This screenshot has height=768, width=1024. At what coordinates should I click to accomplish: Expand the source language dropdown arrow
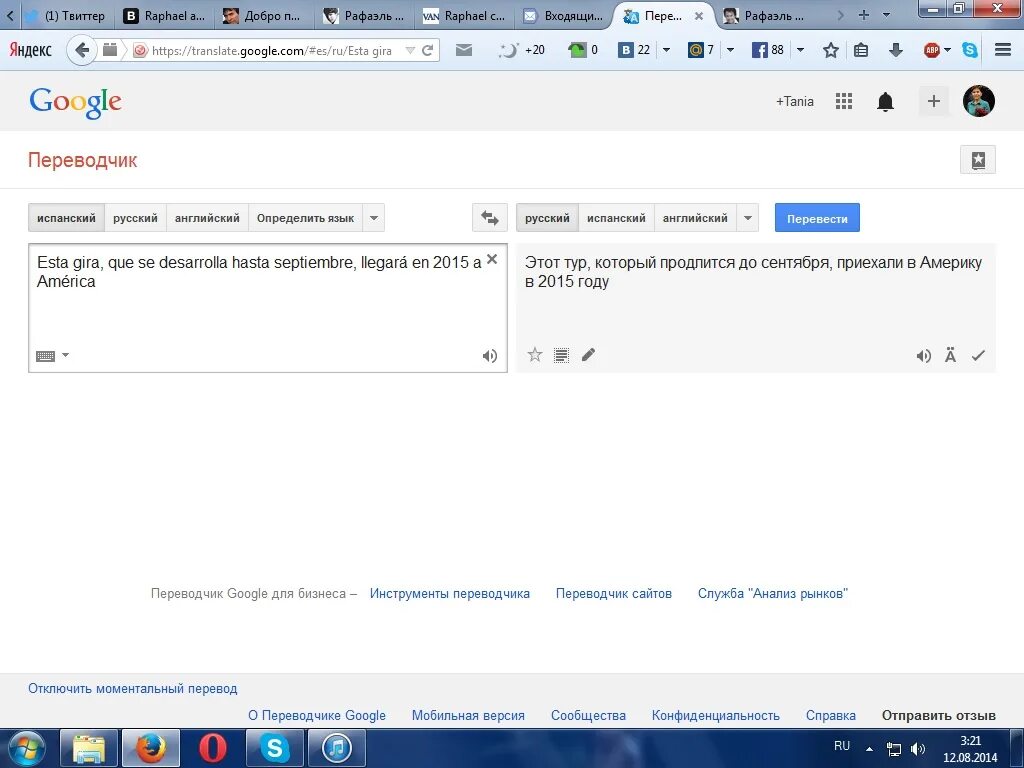(374, 218)
